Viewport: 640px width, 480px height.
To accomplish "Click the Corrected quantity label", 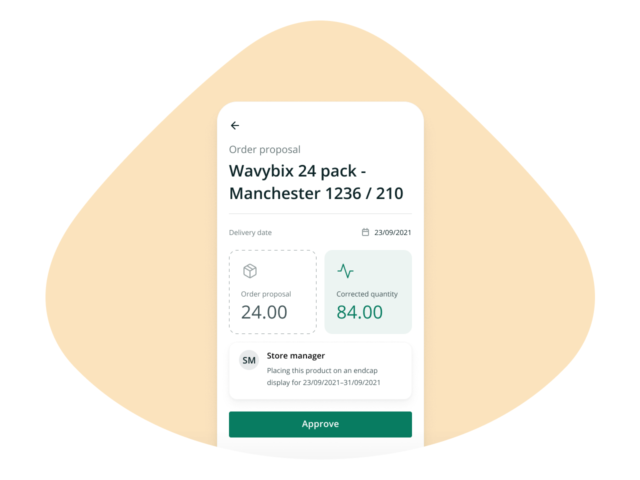I will 367,294.
